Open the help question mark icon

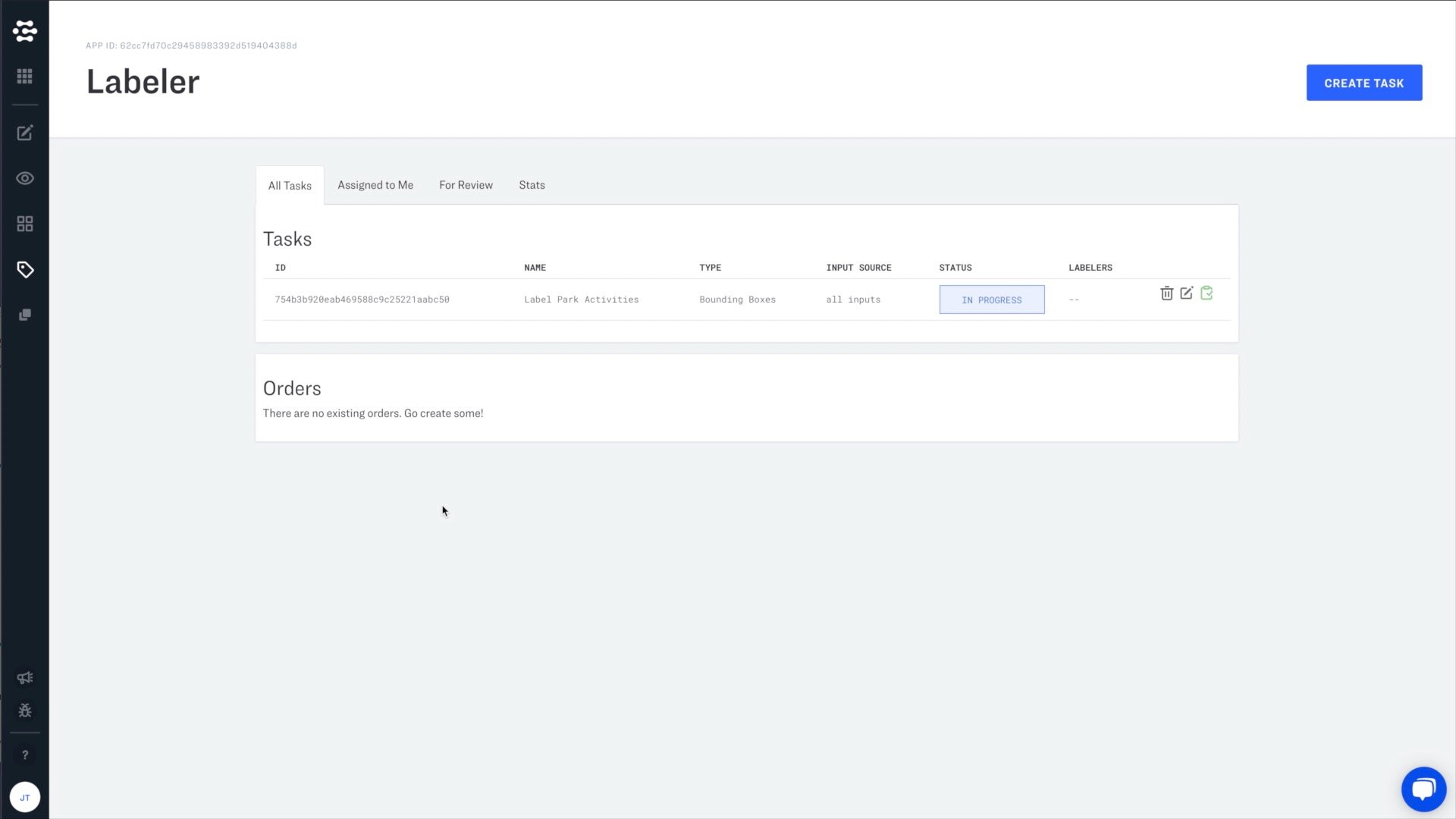point(25,755)
